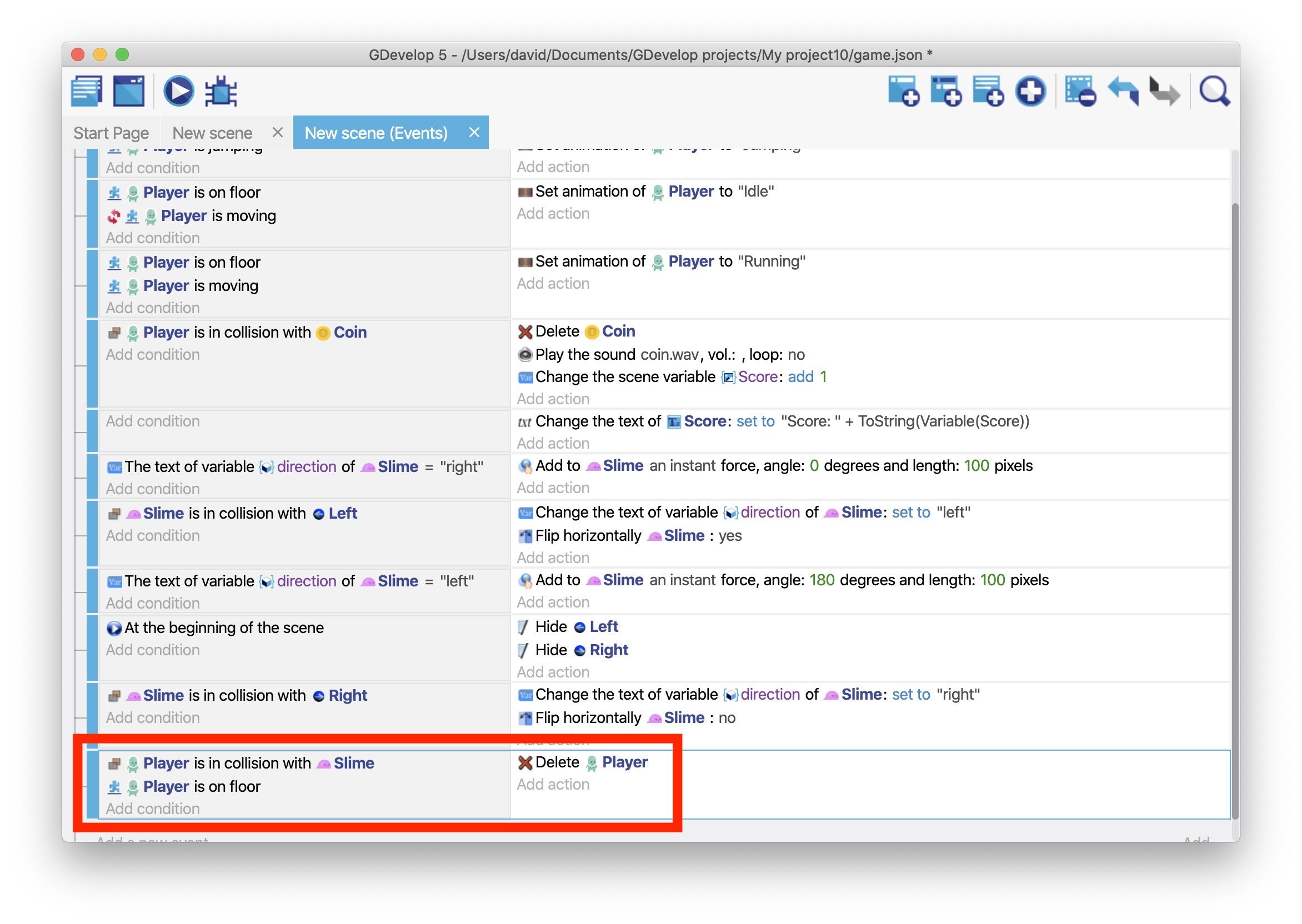The width and height of the screenshot is (1302, 924).
Task: Click the "Player is on floor" condition in the Slime collision event
Action: point(202,786)
